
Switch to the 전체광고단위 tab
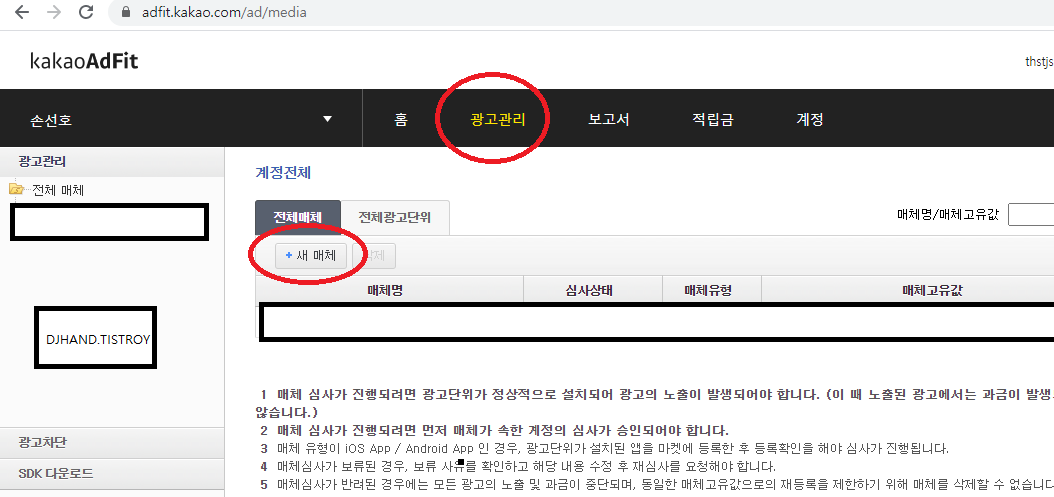(x=395, y=217)
